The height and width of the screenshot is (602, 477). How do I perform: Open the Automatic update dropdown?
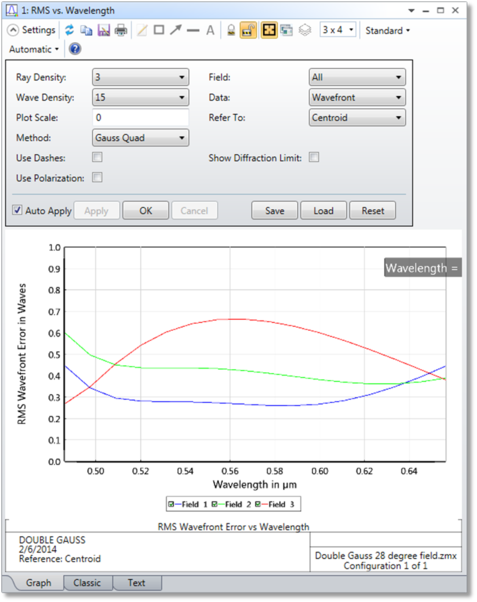click(34, 49)
